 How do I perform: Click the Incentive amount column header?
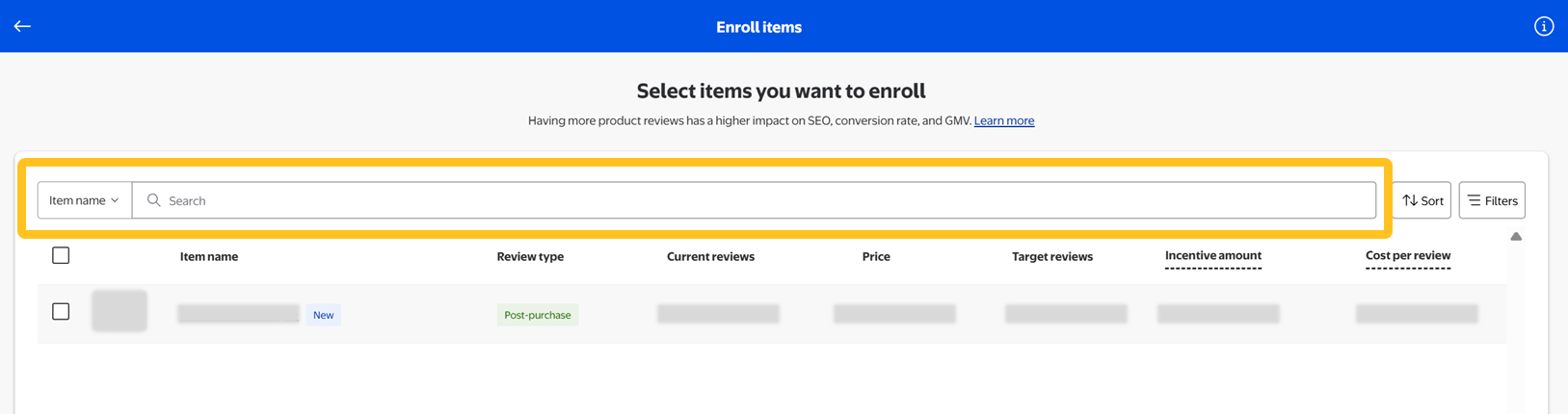1212,255
